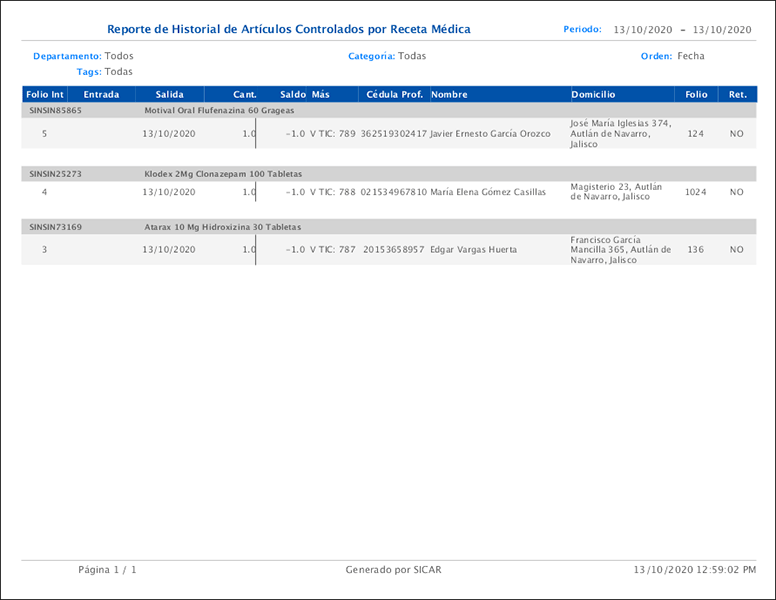Viewport: 776px width, 600px height.
Task: Click the Orden value 'Fecha'
Action: 691,56
